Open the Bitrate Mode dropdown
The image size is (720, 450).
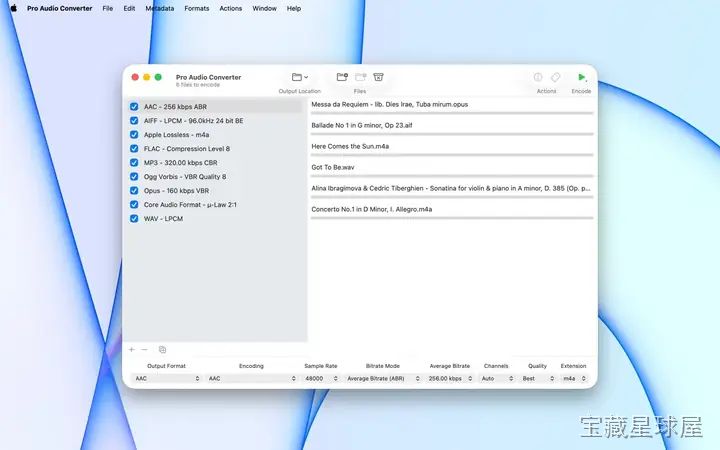coord(382,378)
